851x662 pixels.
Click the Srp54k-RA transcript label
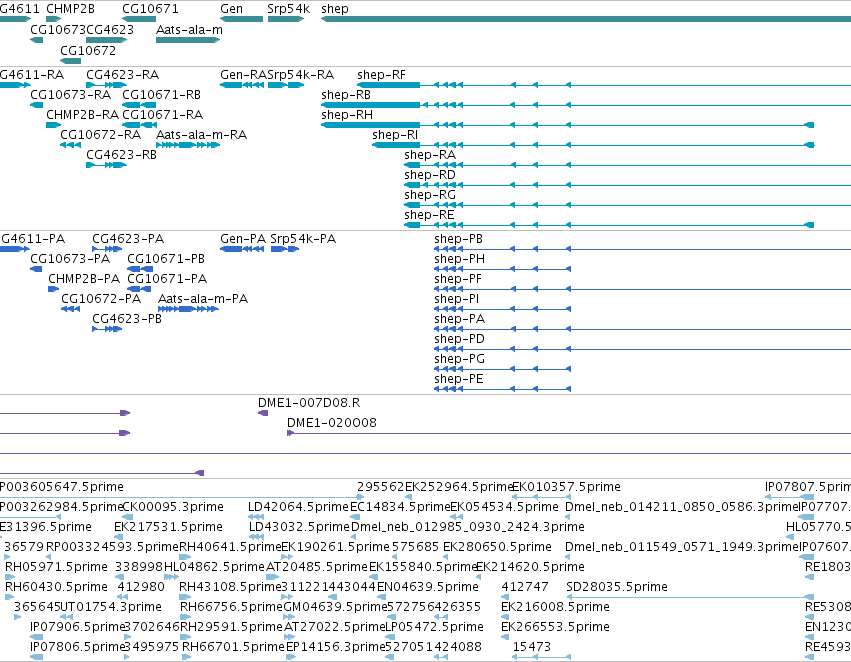point(301,75)
